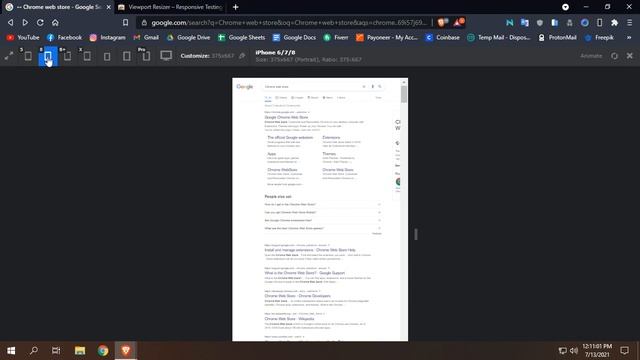Select the highlighted iPhone 6/7/8 preset
This screenshot has height=360, width=640.
(x=48, y=56)
